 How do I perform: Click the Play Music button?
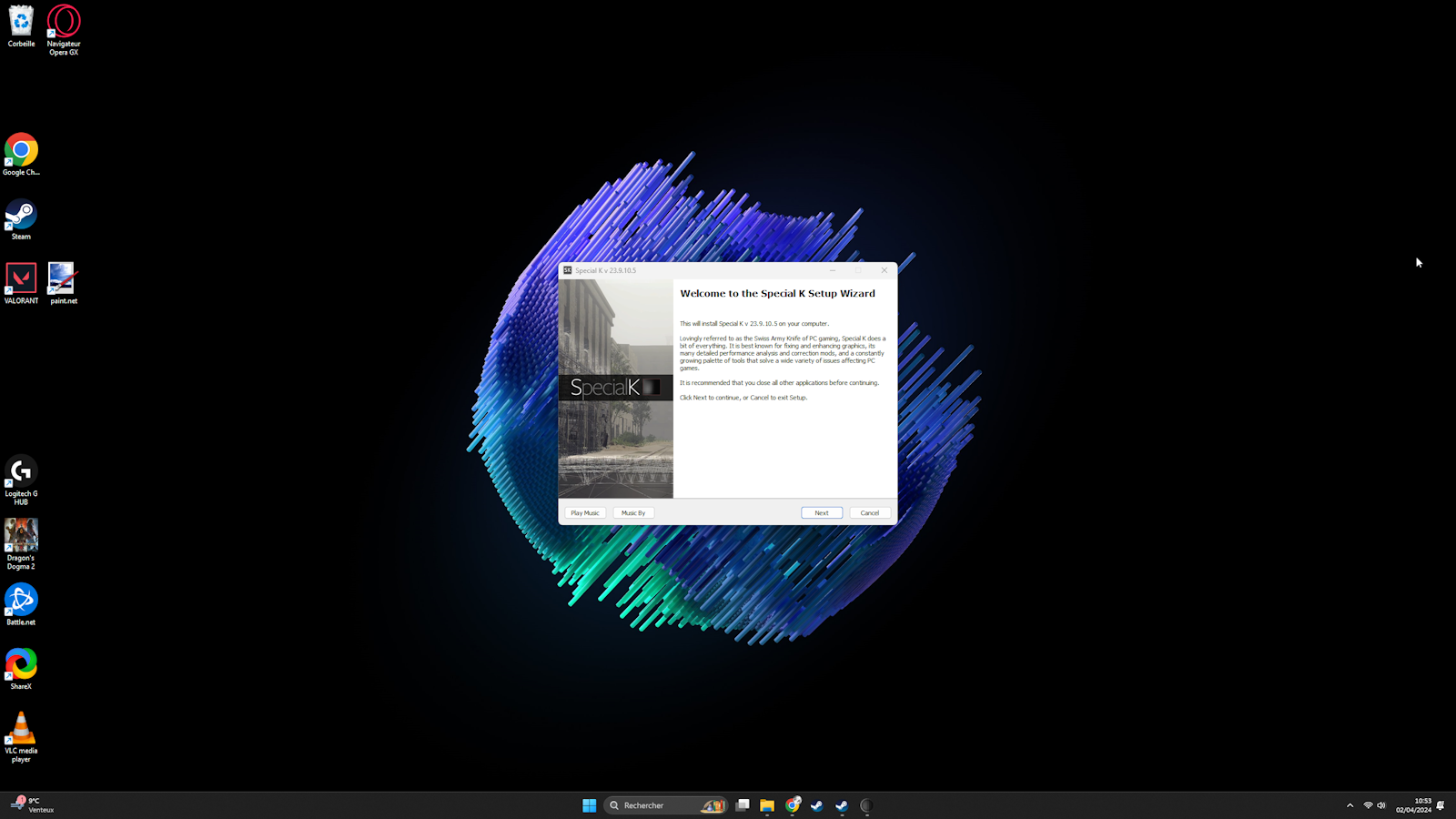[x=585, y=512]
